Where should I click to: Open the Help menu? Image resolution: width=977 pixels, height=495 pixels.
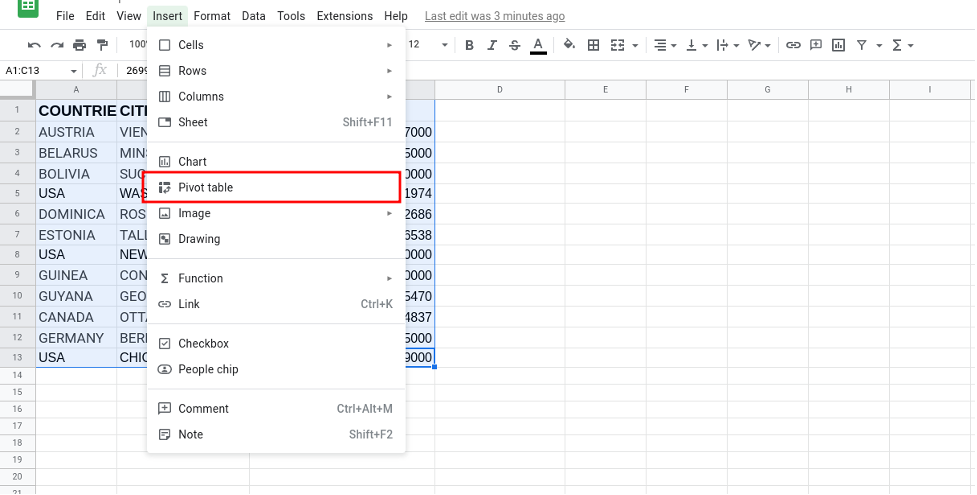point(396,16)
